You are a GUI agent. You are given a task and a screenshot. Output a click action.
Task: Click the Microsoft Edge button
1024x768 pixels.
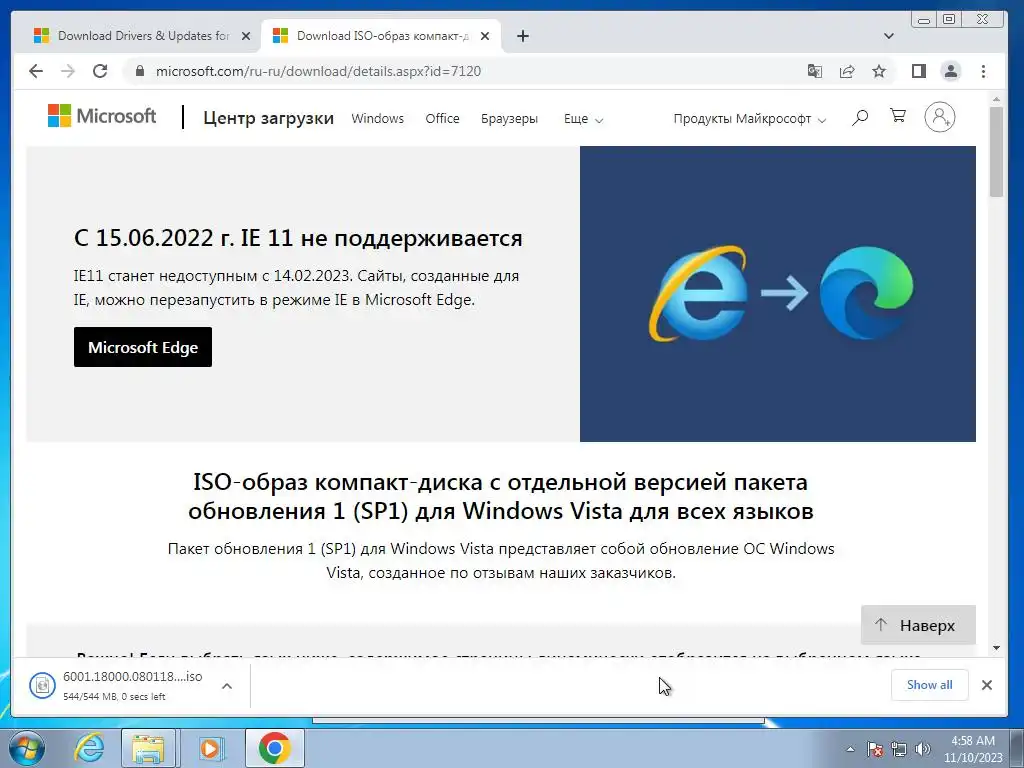point(143,347)
